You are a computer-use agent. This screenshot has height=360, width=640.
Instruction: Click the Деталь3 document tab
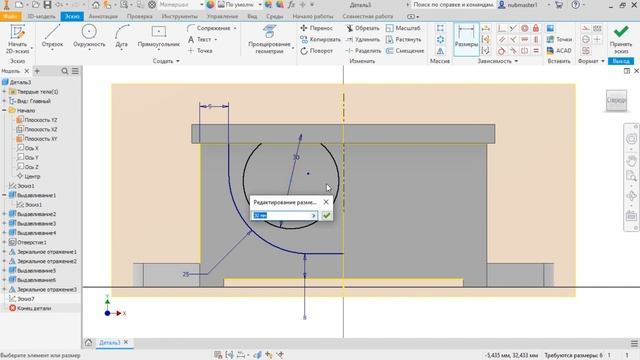109,342
